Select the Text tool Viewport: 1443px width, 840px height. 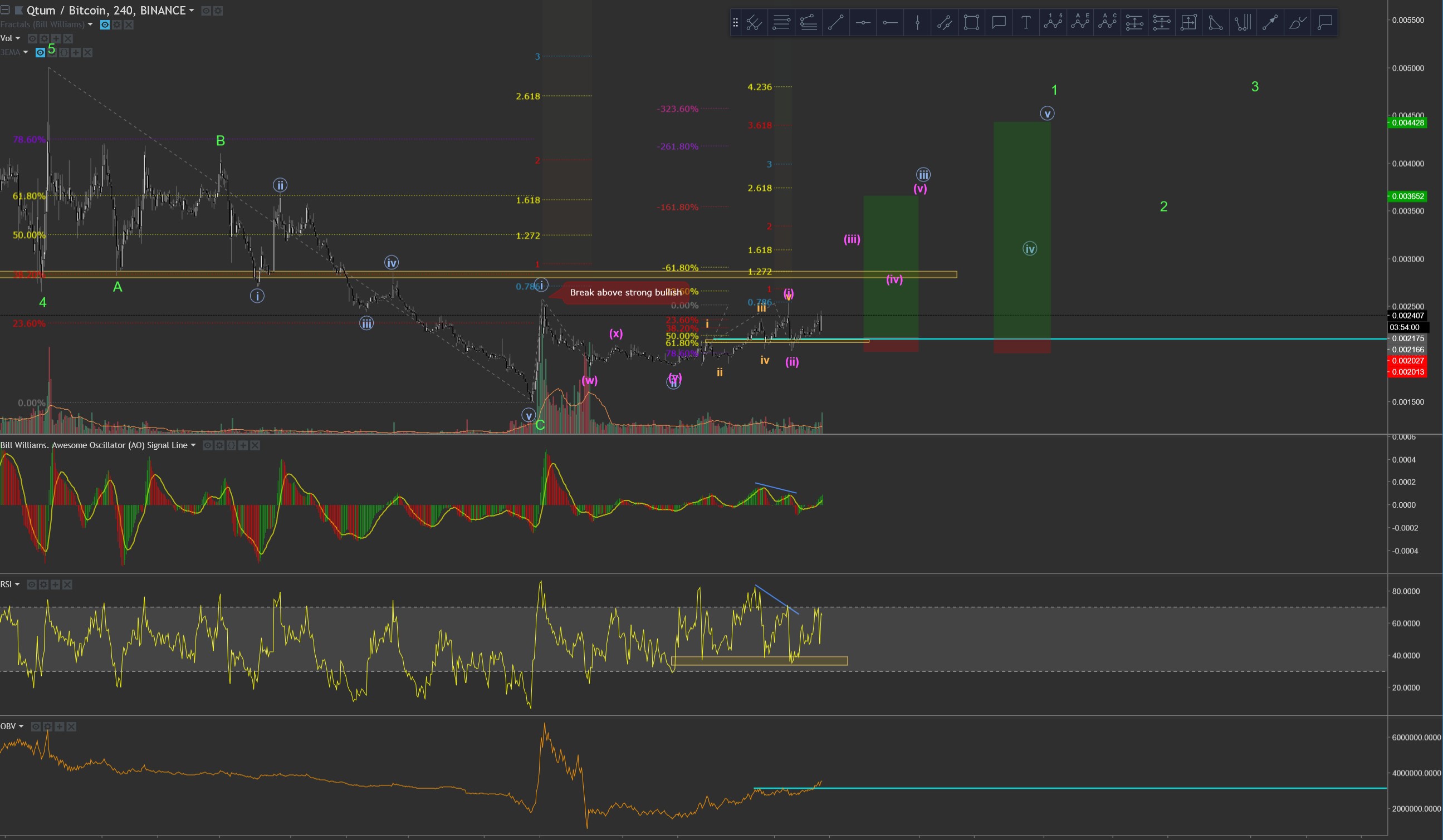(x=1026, y=23)
